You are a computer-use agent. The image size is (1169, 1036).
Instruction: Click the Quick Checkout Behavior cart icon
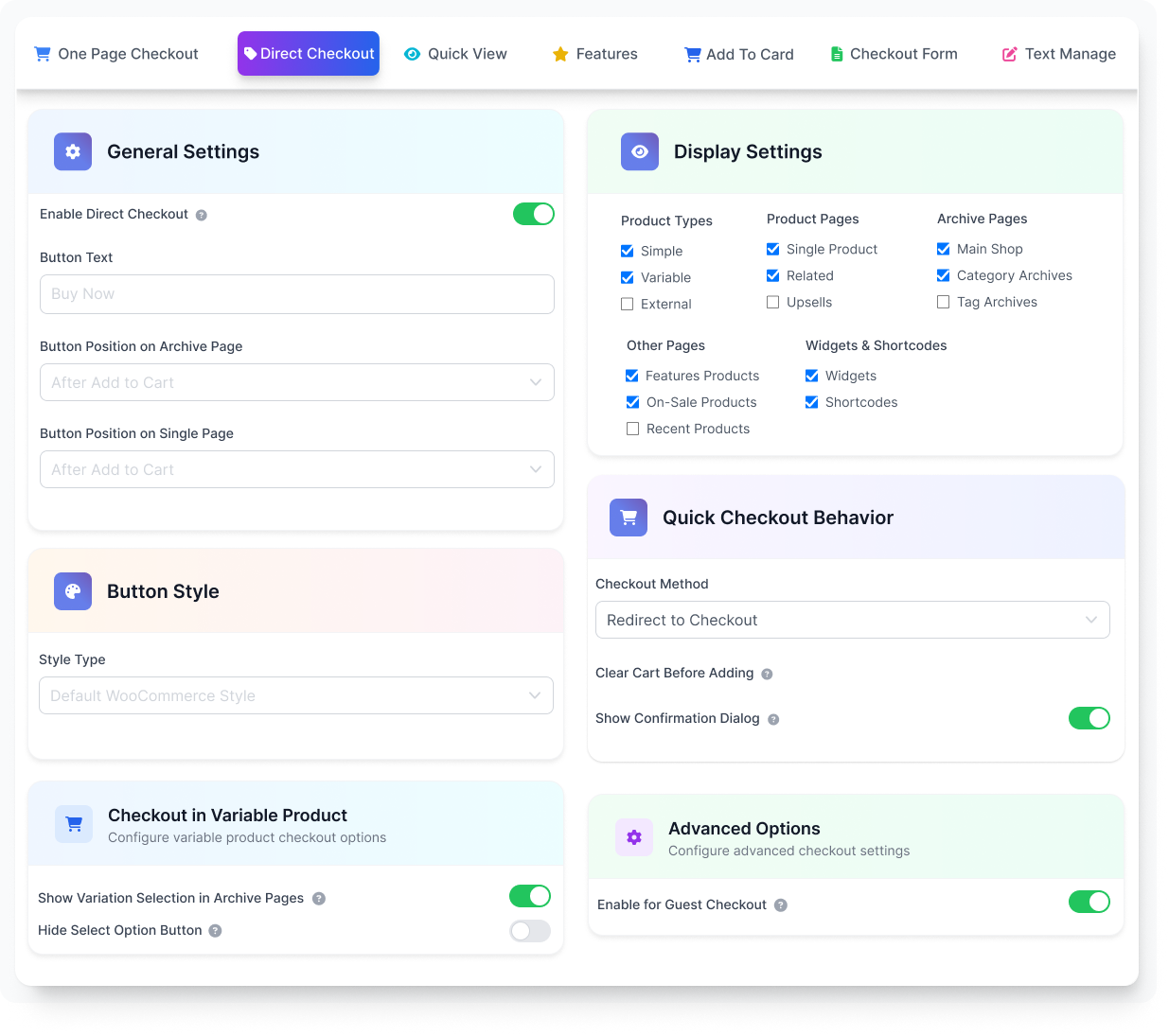[629, 518]
